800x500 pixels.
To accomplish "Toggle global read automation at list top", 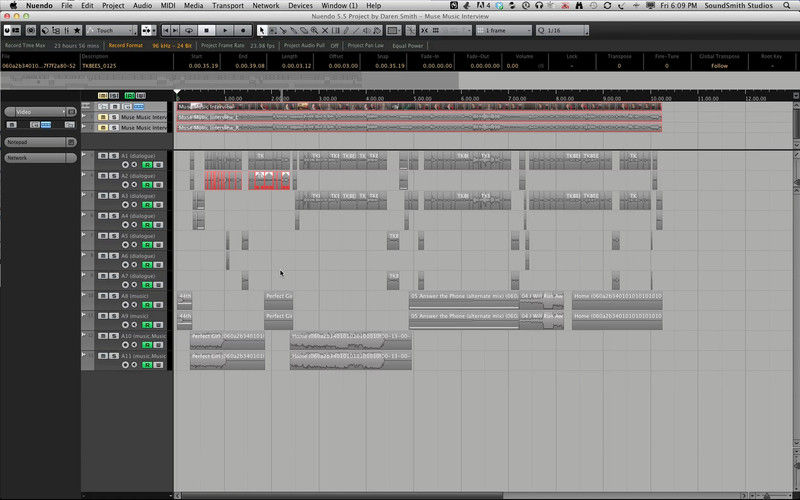I will (x=130, y=95).
